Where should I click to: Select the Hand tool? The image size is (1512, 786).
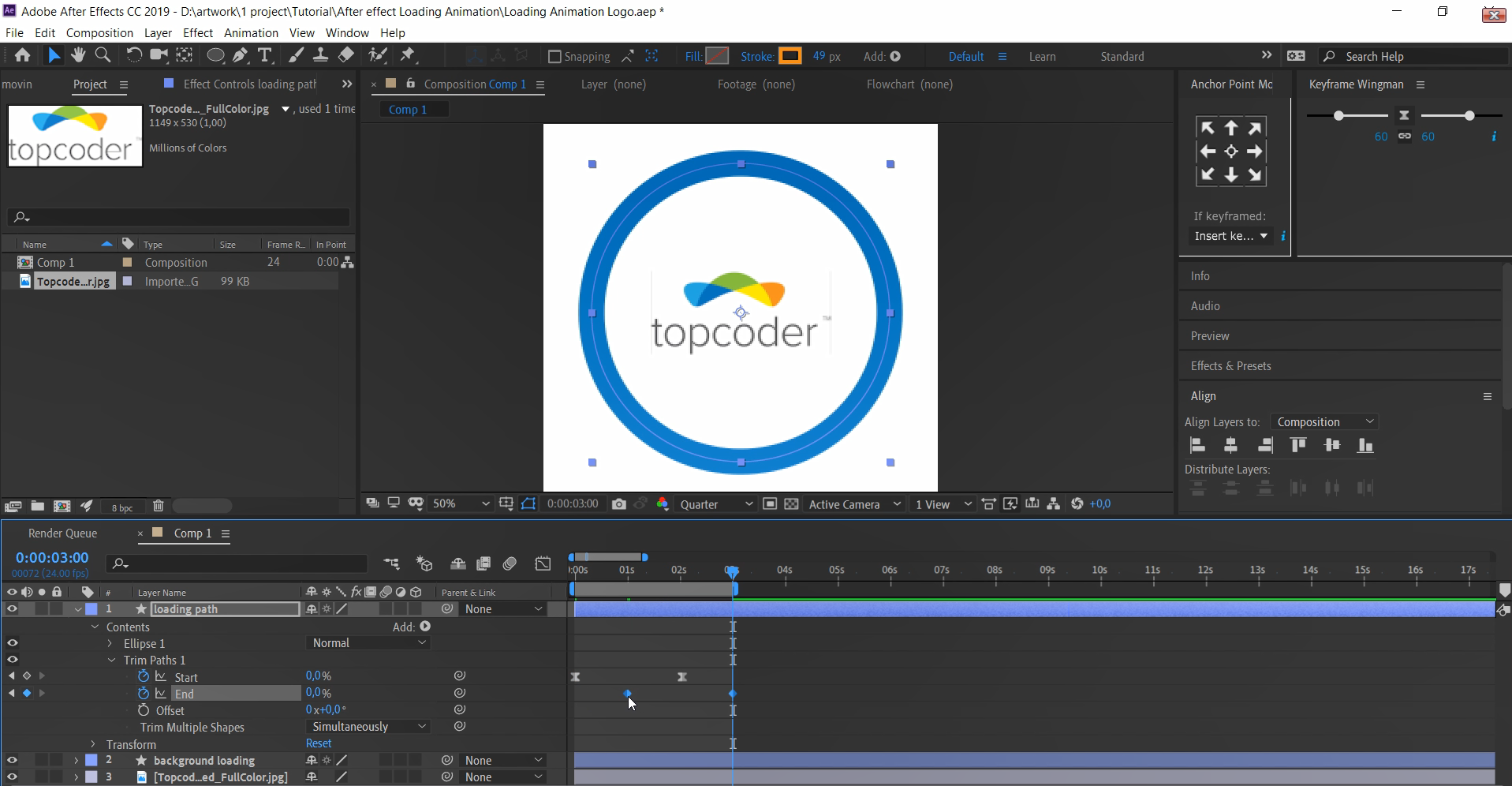pyautogui.click(x=77, y=55)
